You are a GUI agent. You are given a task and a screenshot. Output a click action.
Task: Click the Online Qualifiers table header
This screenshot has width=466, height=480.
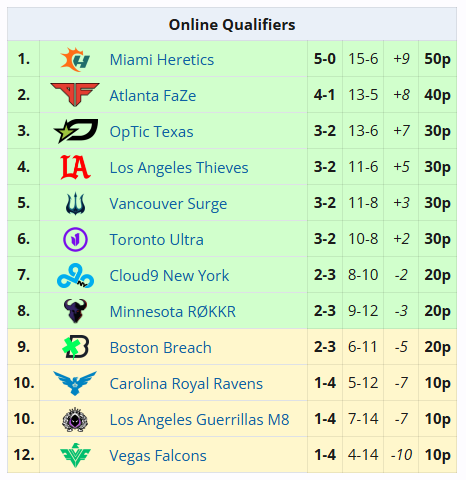(232, 24)
